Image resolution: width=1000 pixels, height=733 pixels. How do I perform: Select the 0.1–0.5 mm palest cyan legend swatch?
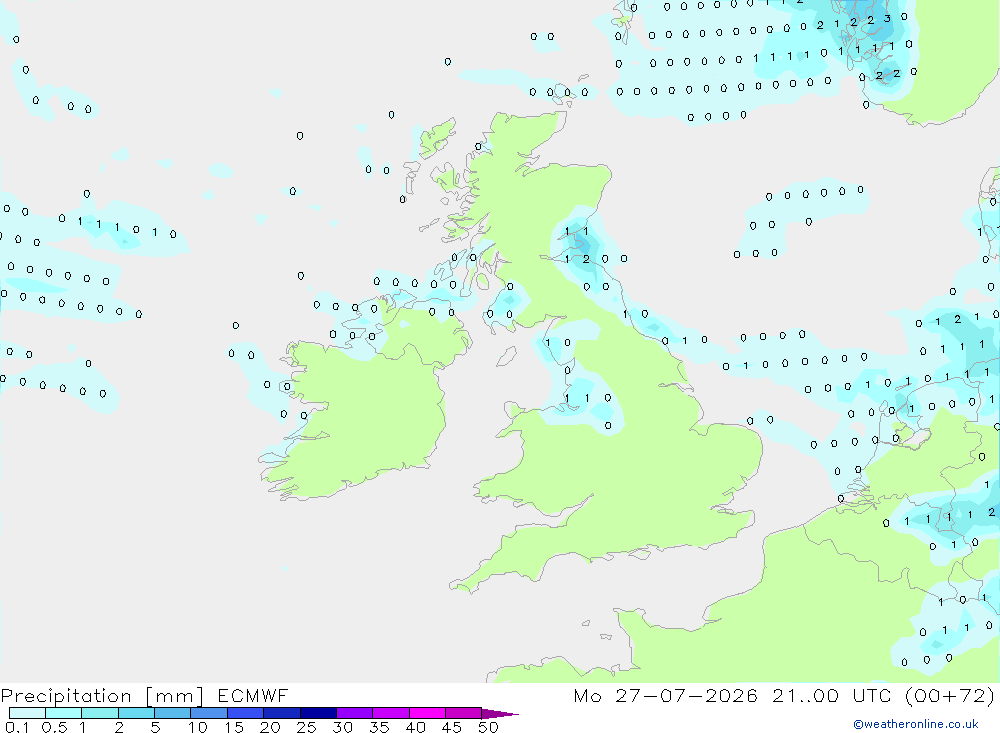click(27, 713)
